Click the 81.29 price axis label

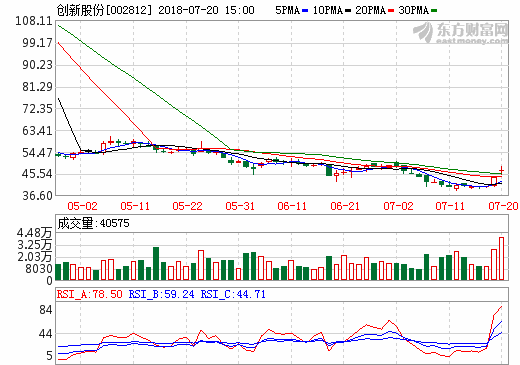37,87
